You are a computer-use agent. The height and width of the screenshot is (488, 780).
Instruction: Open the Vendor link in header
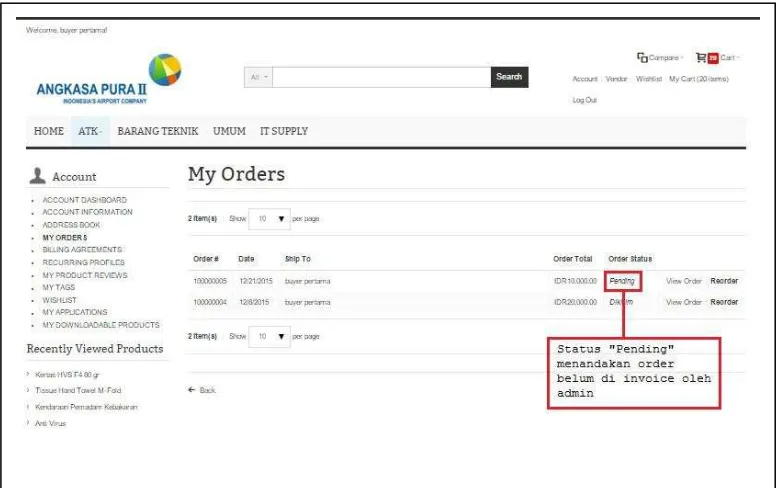tap(616, 79)
